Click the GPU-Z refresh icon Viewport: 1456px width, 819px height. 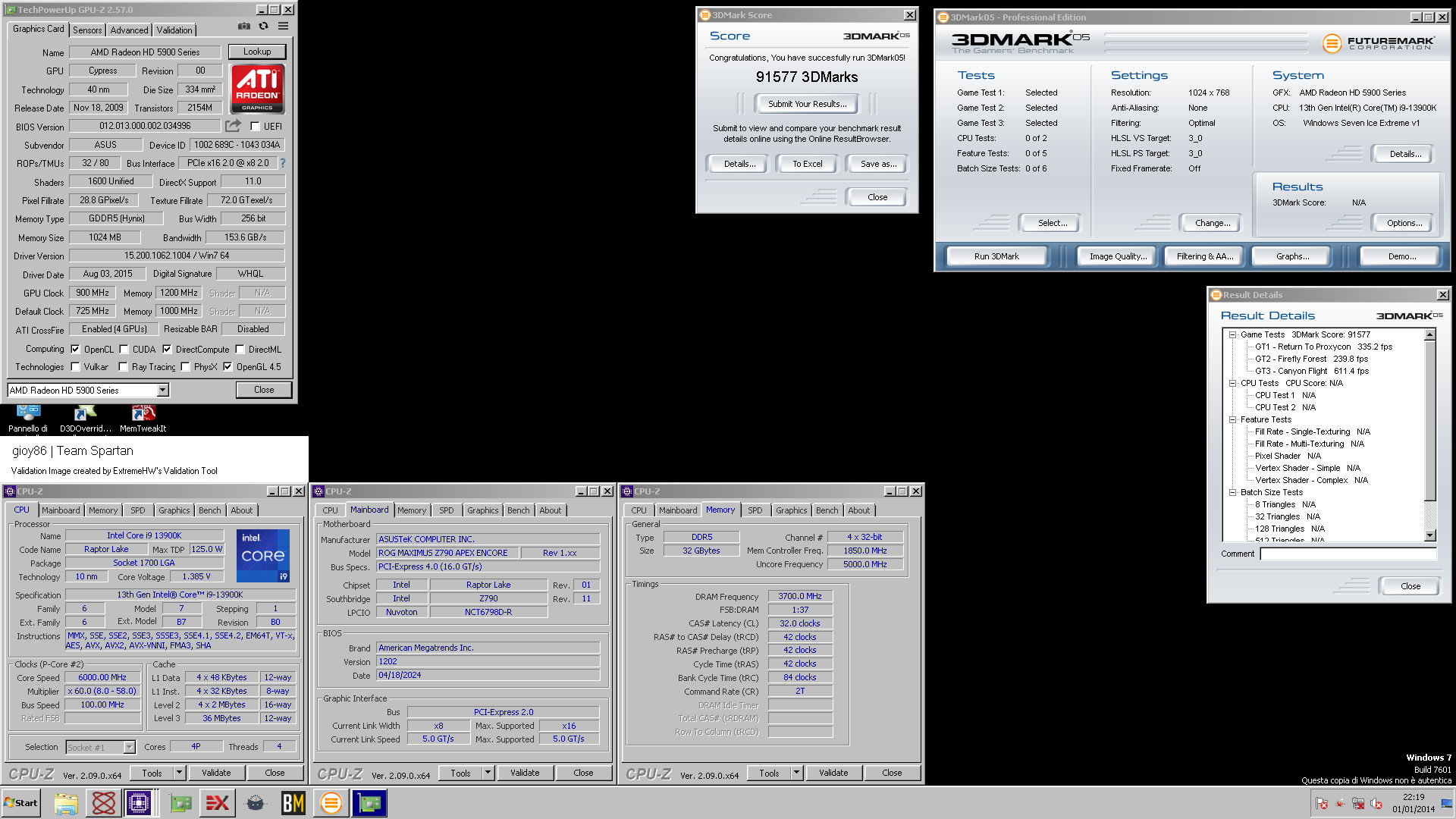pos(263,26)
